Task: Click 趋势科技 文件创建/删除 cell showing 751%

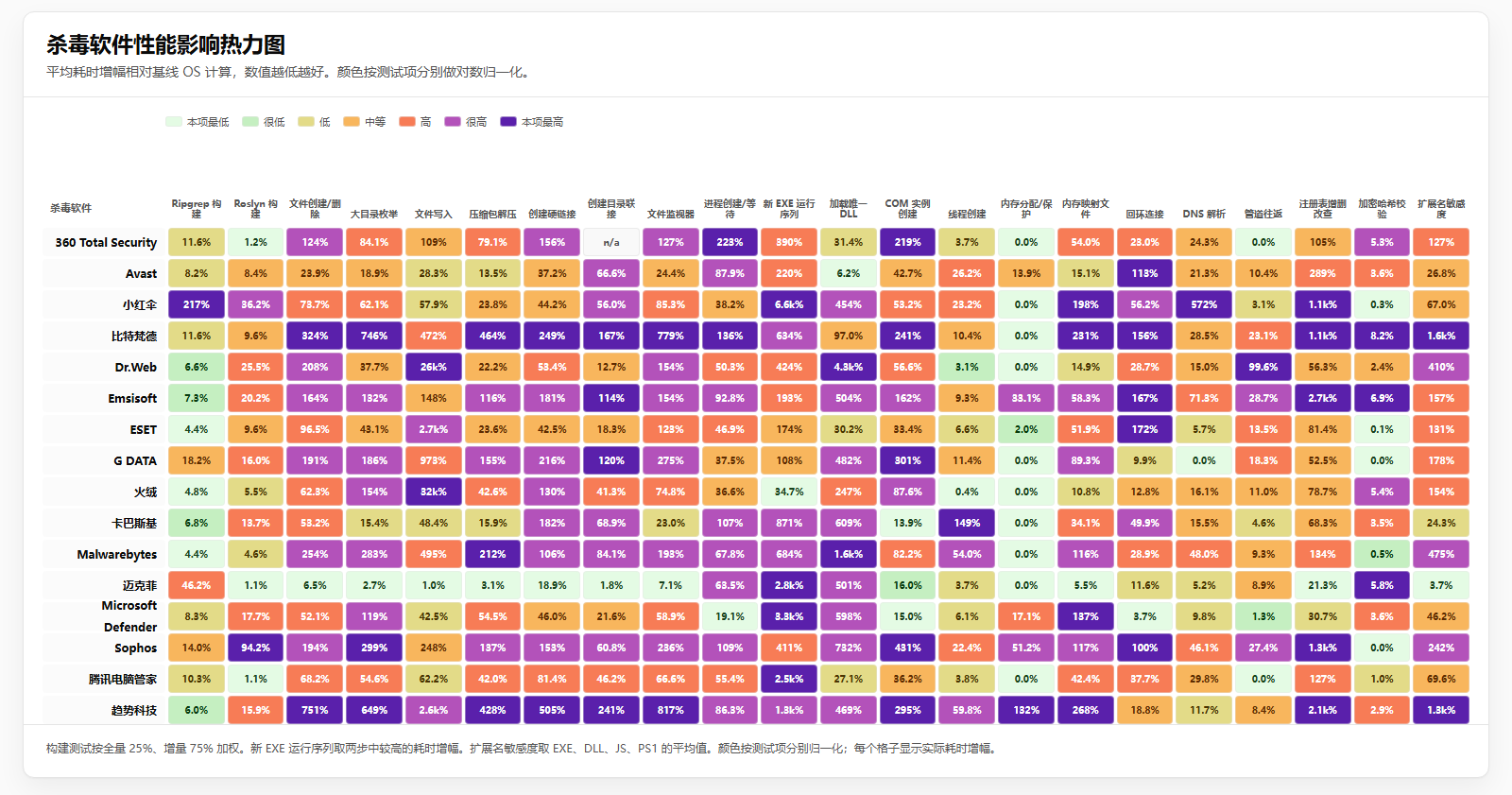Action: pos(315,711)
